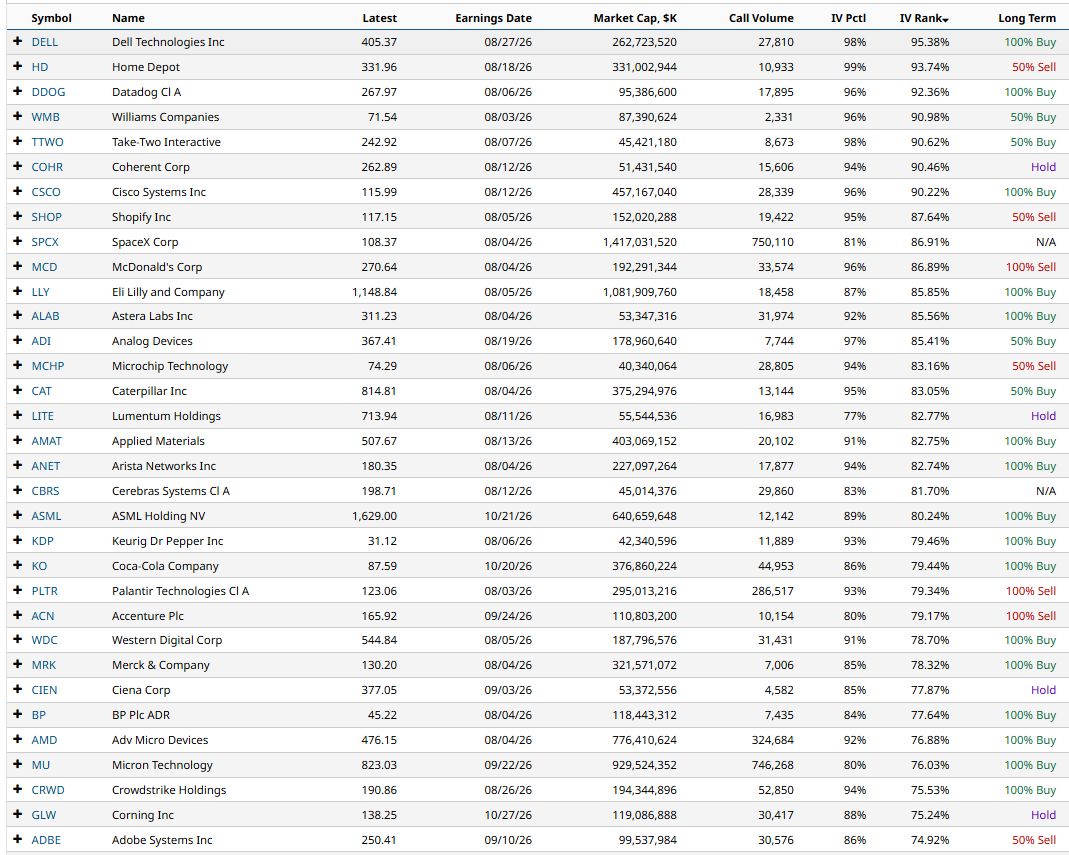Sort table by Call Volume header
Image resolution: width=1069 pixels, height=855 pixels.
coord(761,18)
